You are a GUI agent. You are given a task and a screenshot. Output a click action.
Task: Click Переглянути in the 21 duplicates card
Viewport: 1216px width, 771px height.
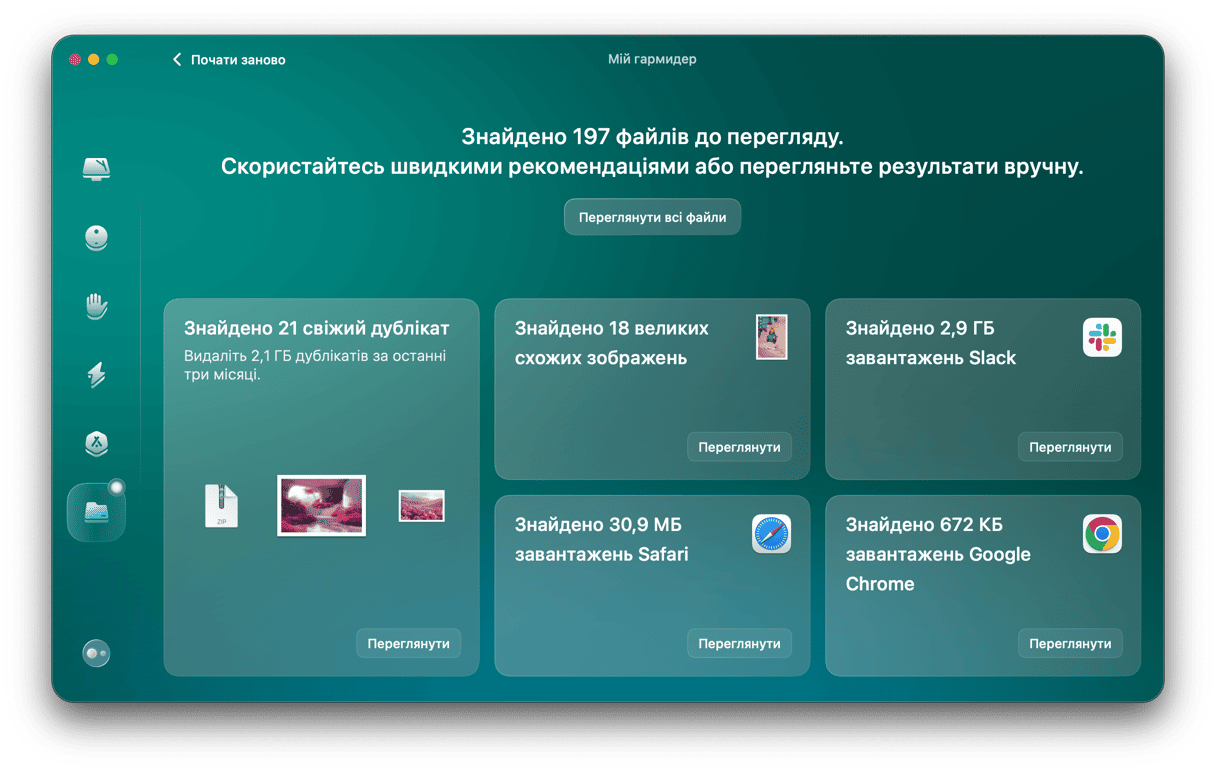(408, 644)
